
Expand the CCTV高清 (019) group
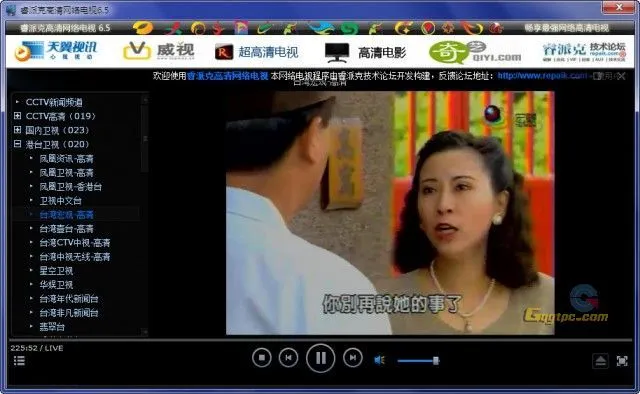(17, 116)
